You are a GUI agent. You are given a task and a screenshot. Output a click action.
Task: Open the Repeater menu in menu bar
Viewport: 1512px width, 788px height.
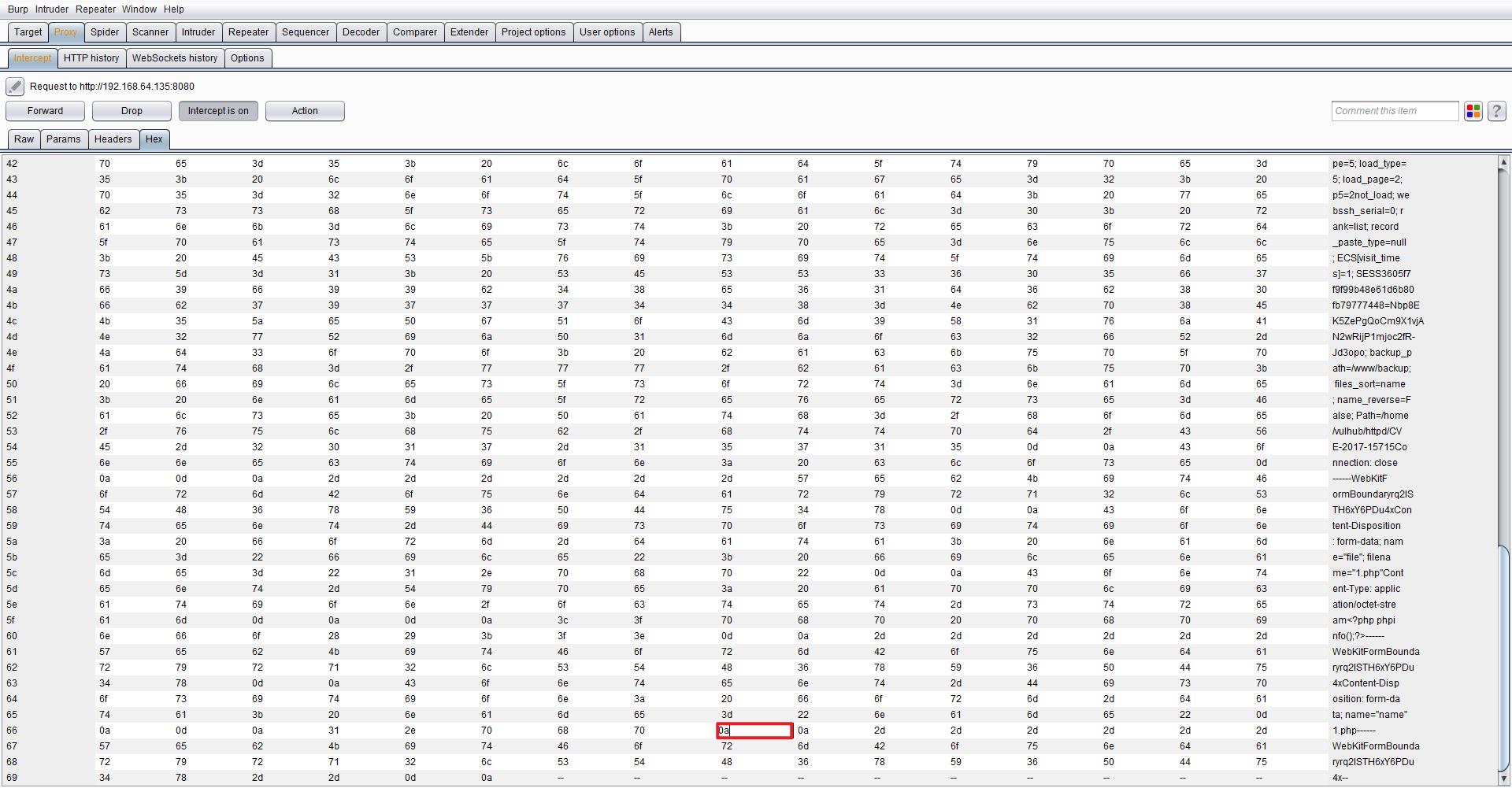(96, 9)
